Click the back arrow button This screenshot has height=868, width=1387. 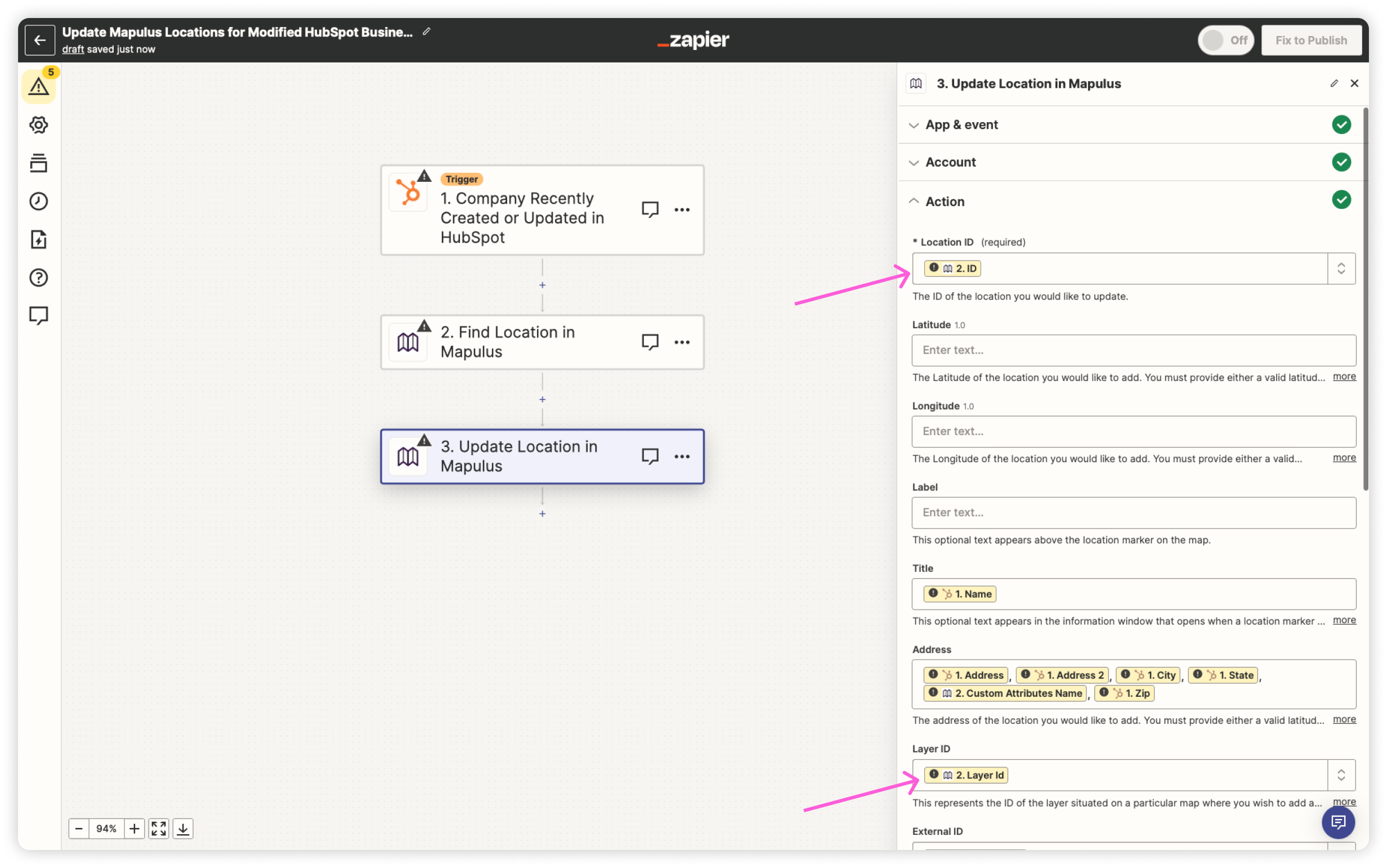click(x=39, y=39)
